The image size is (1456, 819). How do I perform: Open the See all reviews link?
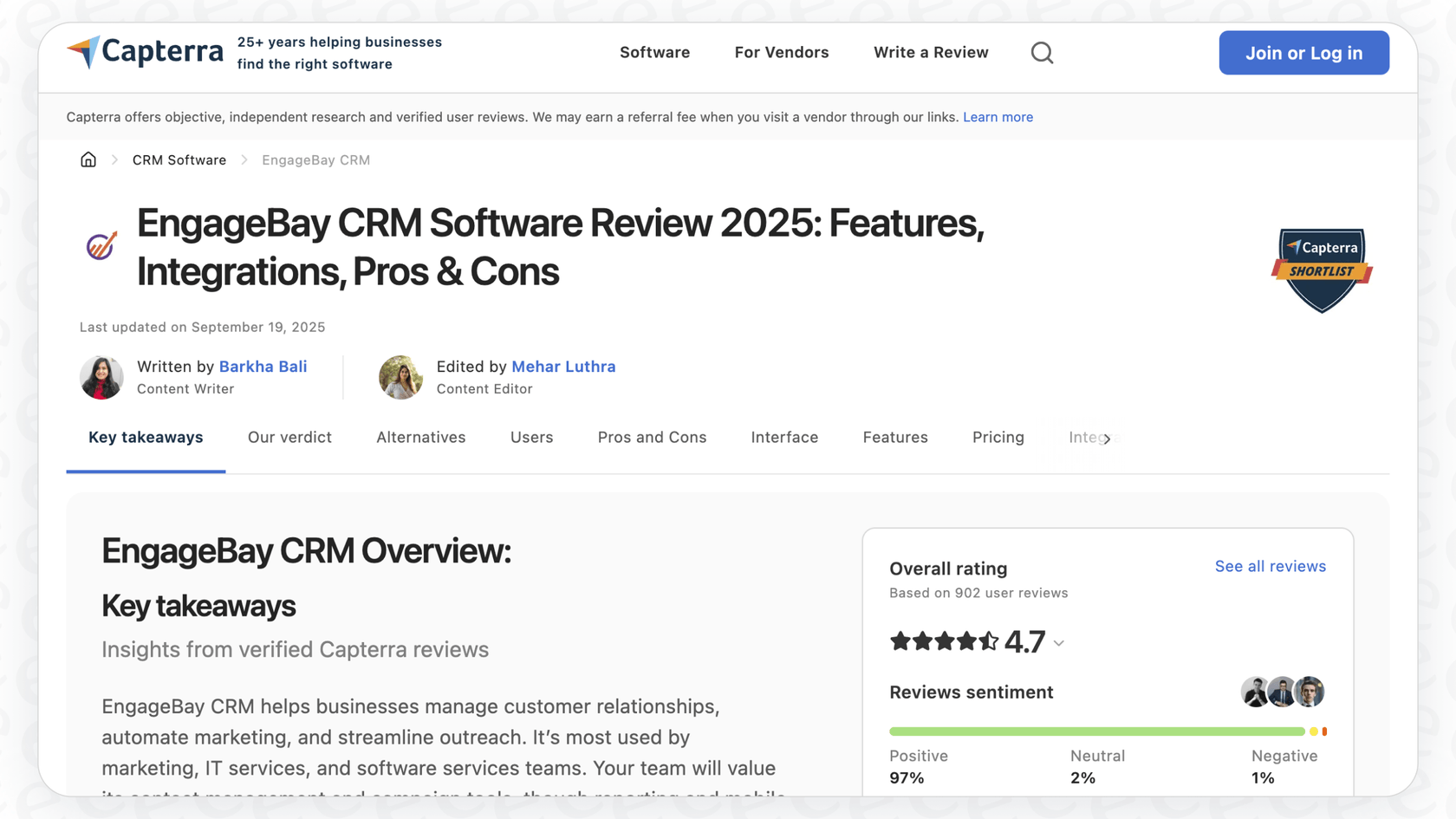click(x=1271, y=566)
